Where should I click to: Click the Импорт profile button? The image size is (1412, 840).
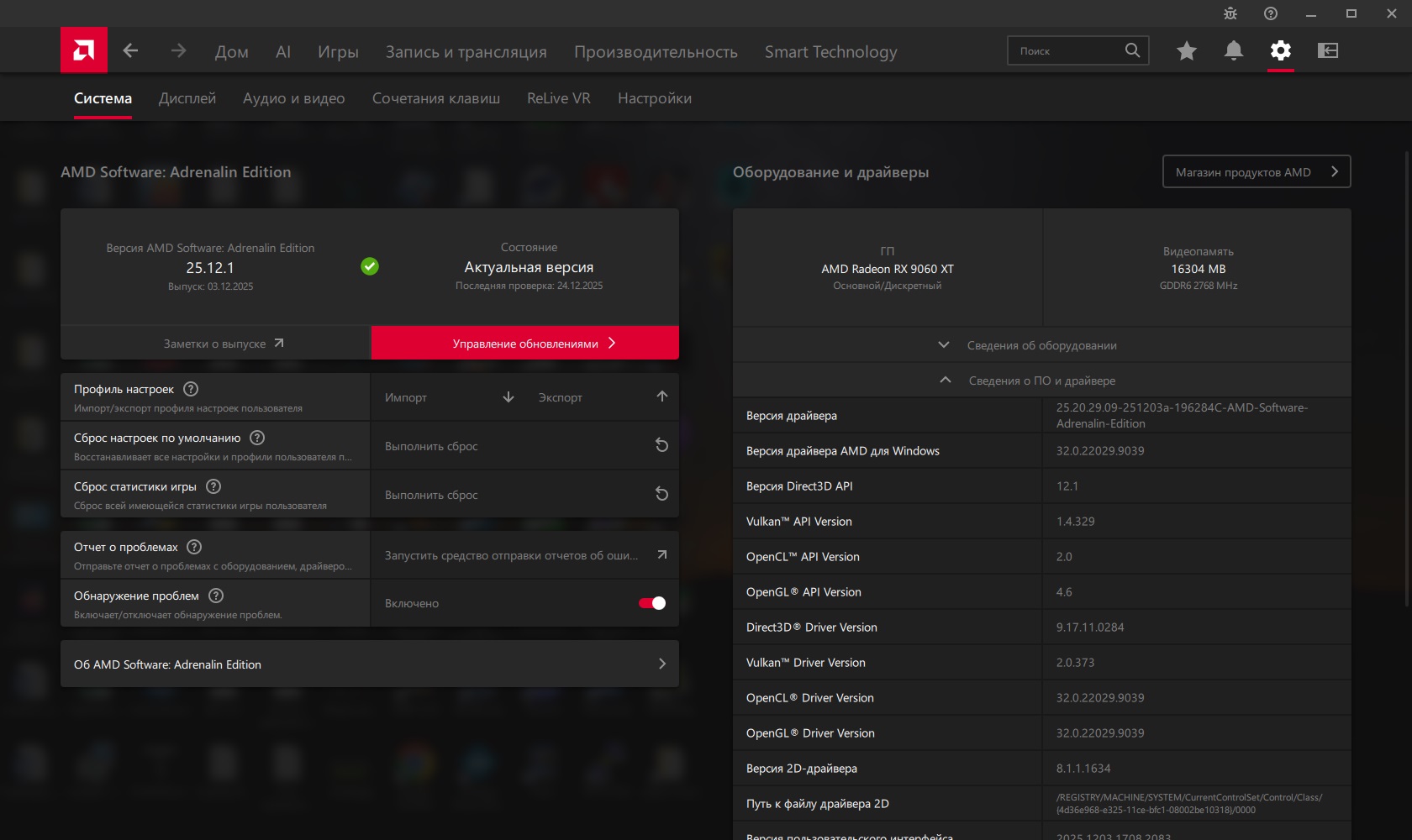pyautogui.click(x=450, y=396)
